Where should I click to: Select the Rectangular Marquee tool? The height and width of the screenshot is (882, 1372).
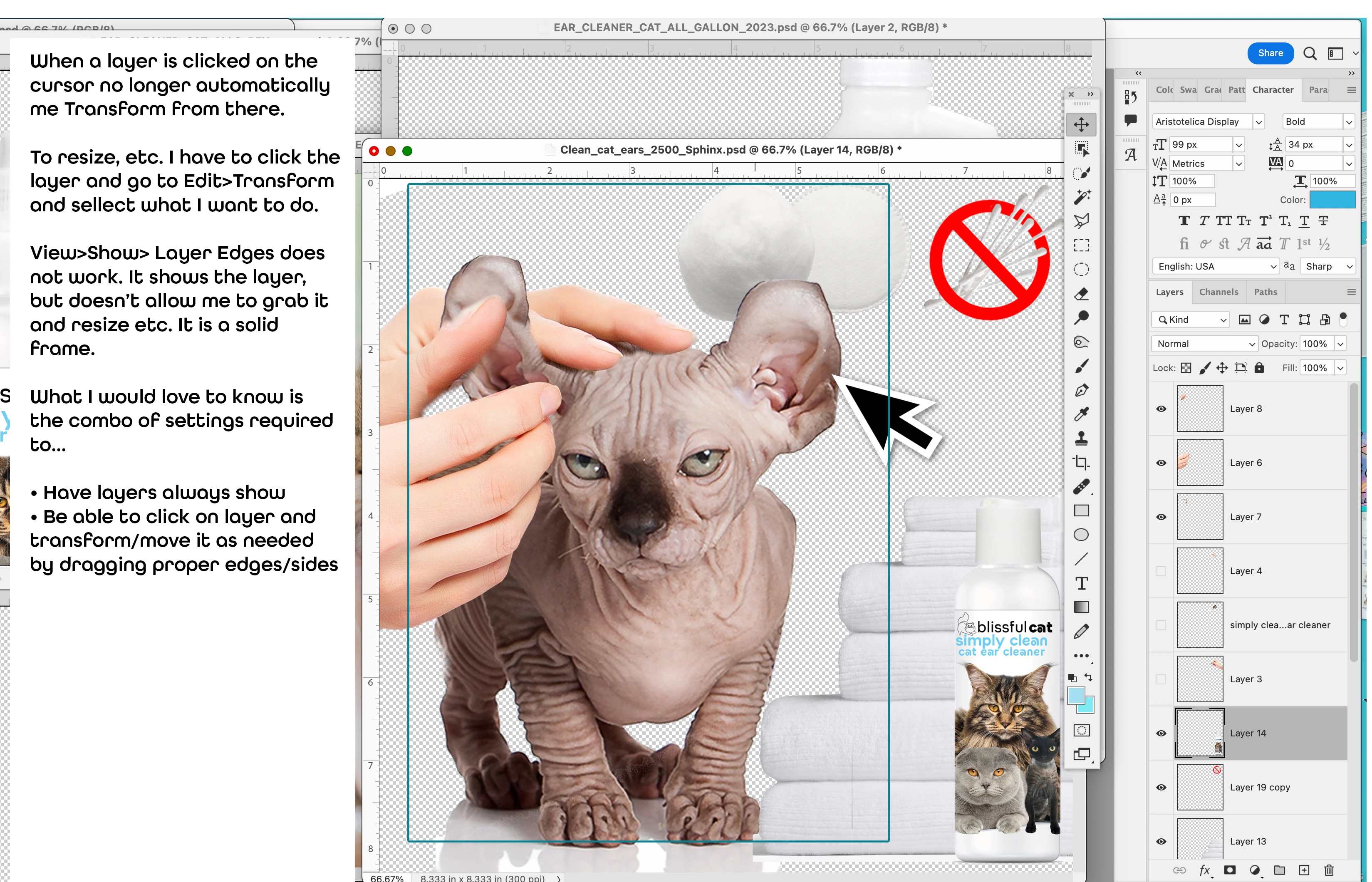(x=1081, y=246)
